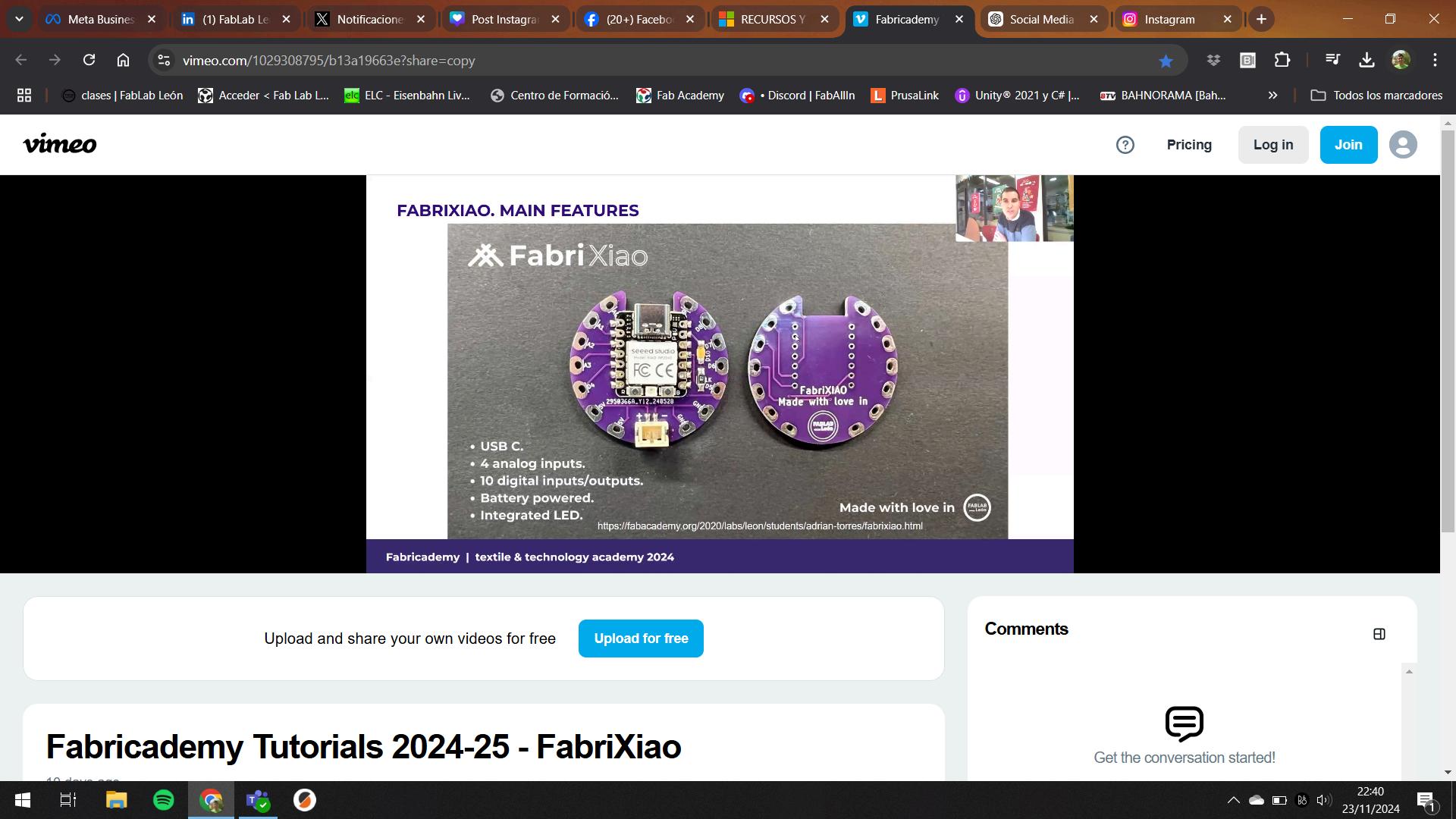Click the Vimeo logo
This screenshot has width=1456, height=819.
pos(60,144)
